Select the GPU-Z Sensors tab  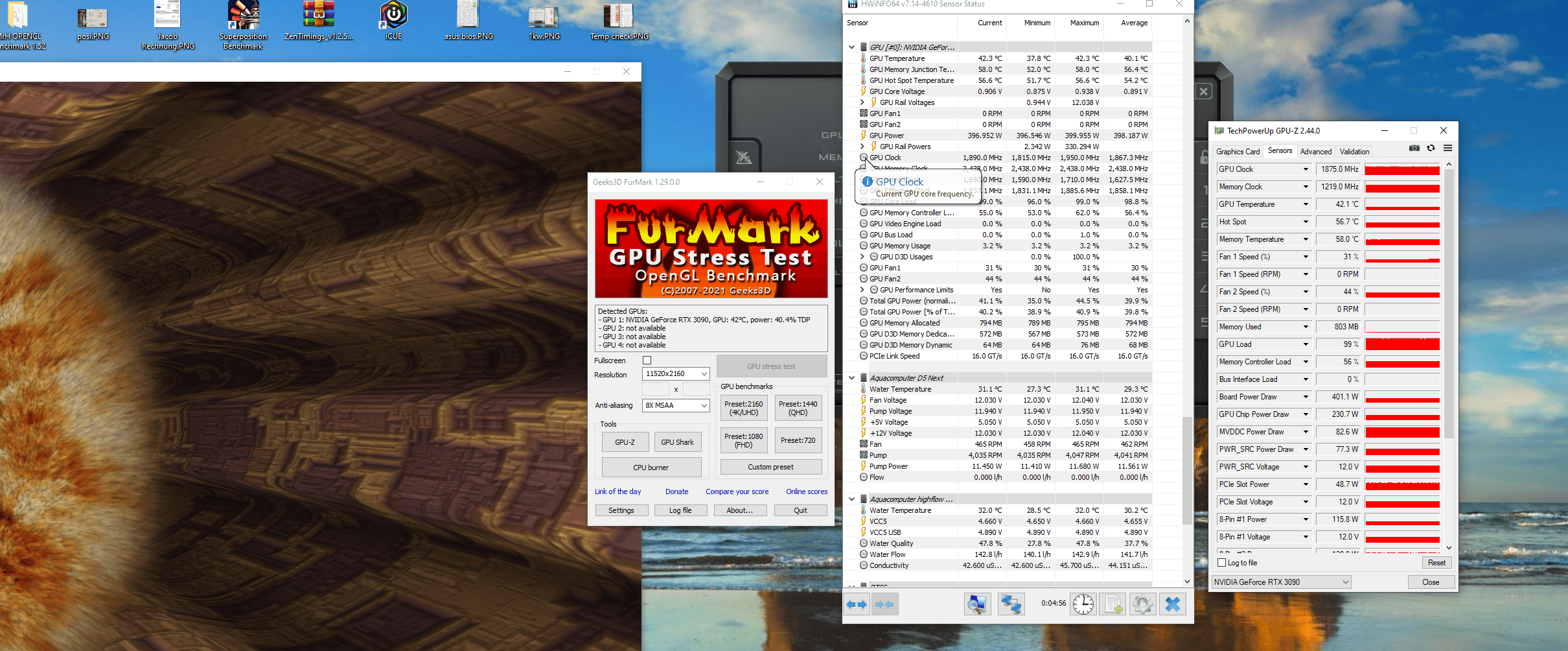(1280, 150)
